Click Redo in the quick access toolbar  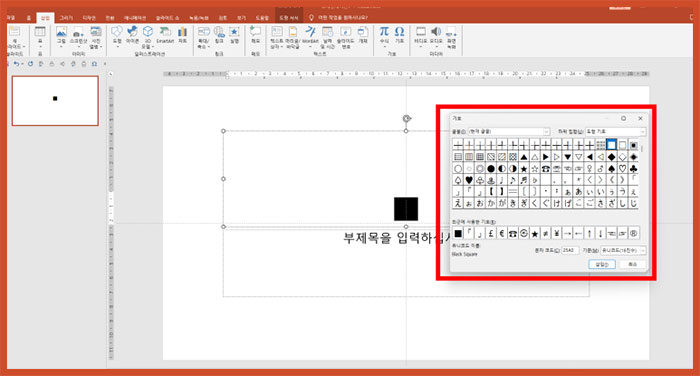[x=30, y=64]
